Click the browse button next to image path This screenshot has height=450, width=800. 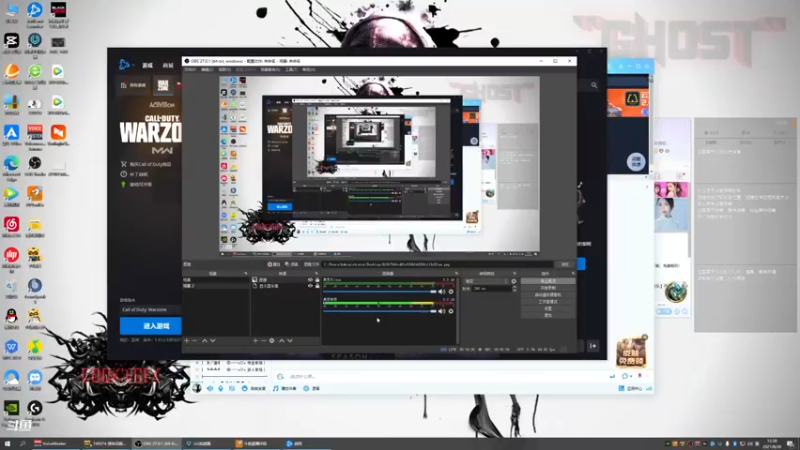(x=565, y=264)
